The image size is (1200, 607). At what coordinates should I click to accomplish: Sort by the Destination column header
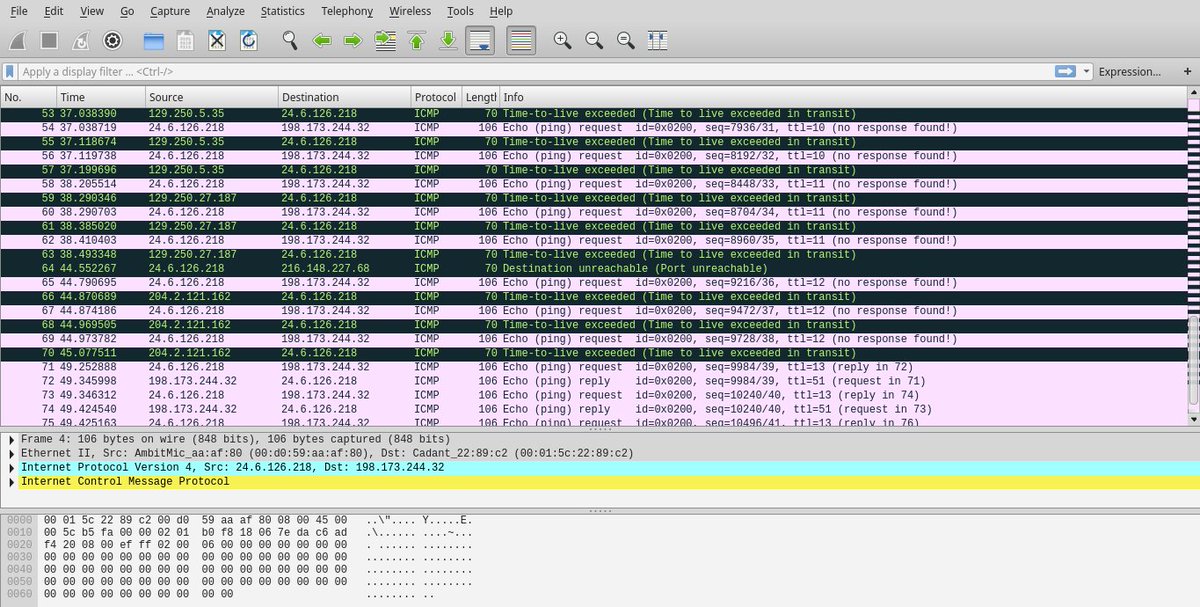345,97
